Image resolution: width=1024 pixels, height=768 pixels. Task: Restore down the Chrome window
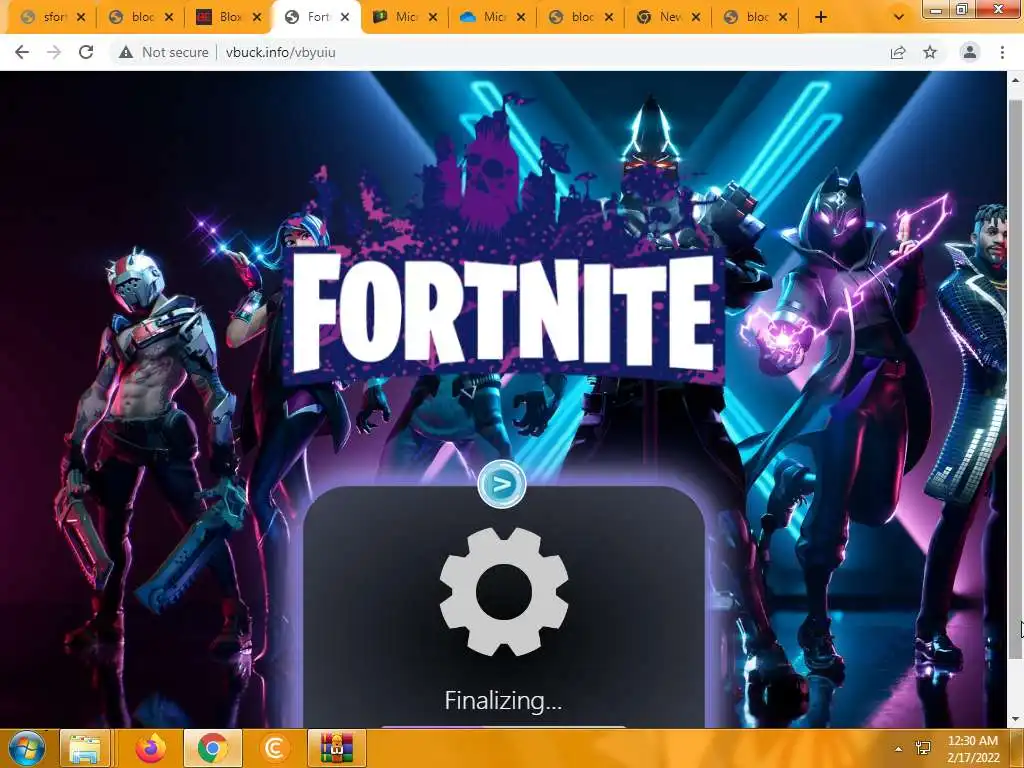coord(963,8)
